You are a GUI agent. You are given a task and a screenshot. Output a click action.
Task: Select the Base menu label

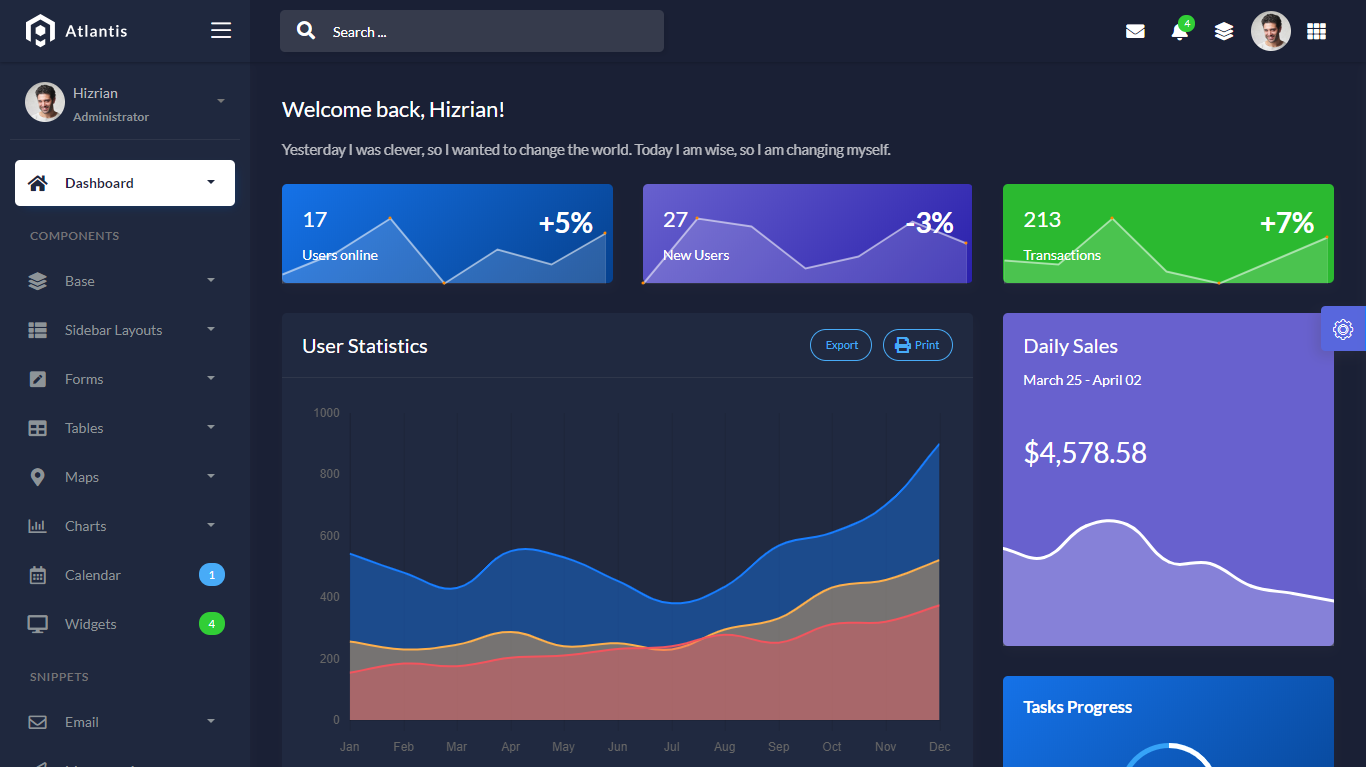tap(80, 281)
